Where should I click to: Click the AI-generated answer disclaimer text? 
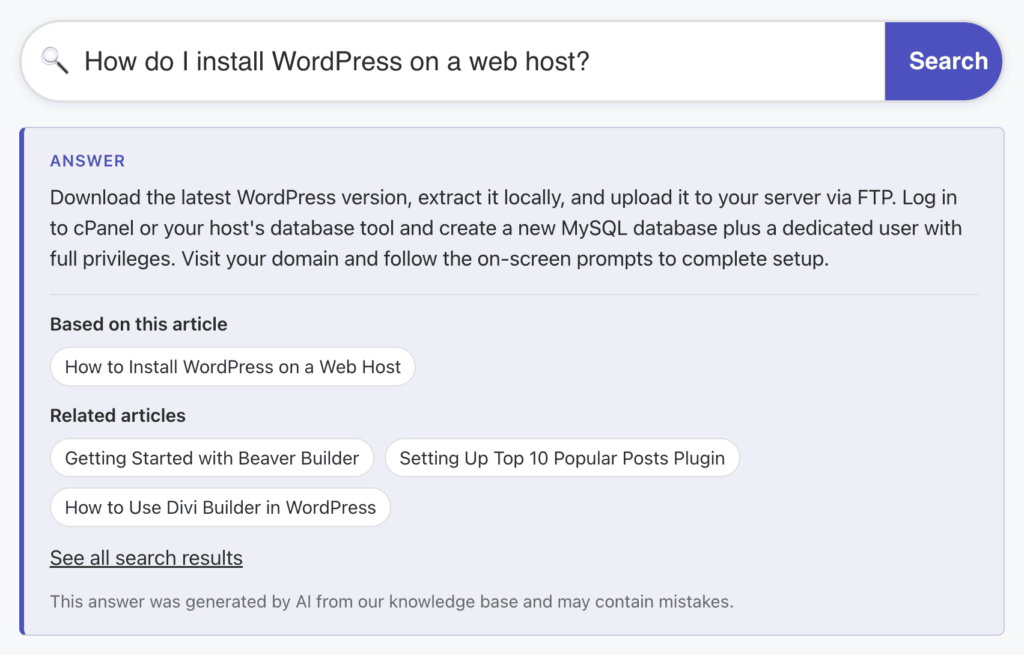[392, 601]
